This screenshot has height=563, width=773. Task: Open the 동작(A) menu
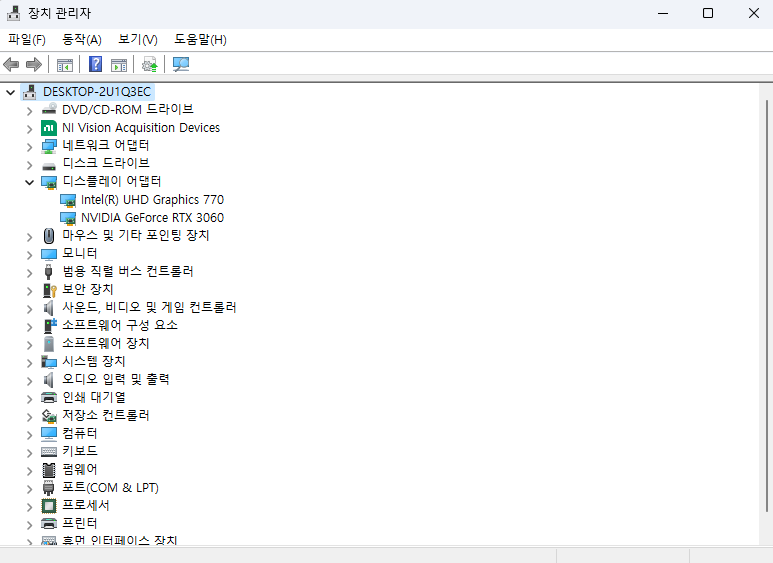point(82,39)
